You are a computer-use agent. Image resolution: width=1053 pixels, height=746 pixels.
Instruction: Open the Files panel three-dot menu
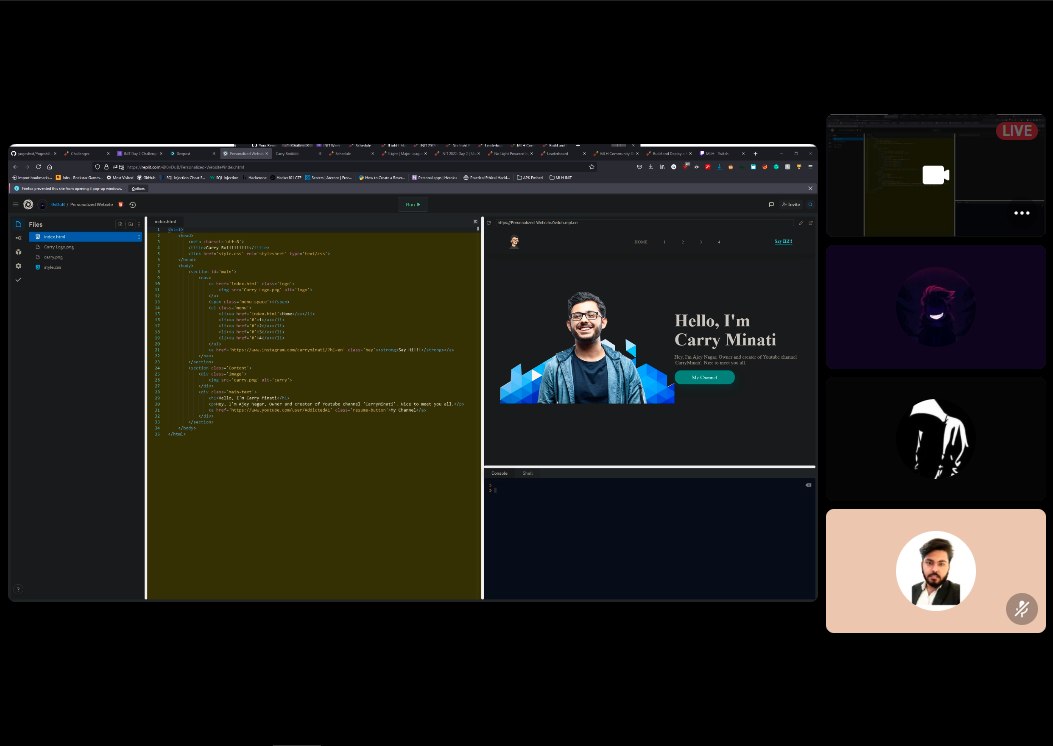coord(139,224)
